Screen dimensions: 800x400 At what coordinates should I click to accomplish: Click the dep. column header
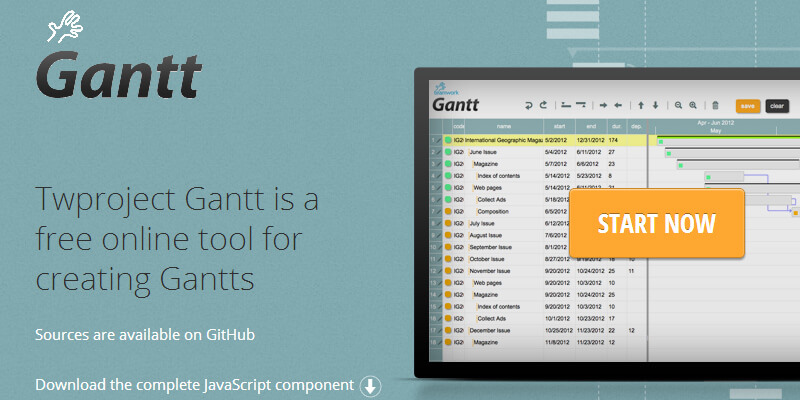(636, 126)
